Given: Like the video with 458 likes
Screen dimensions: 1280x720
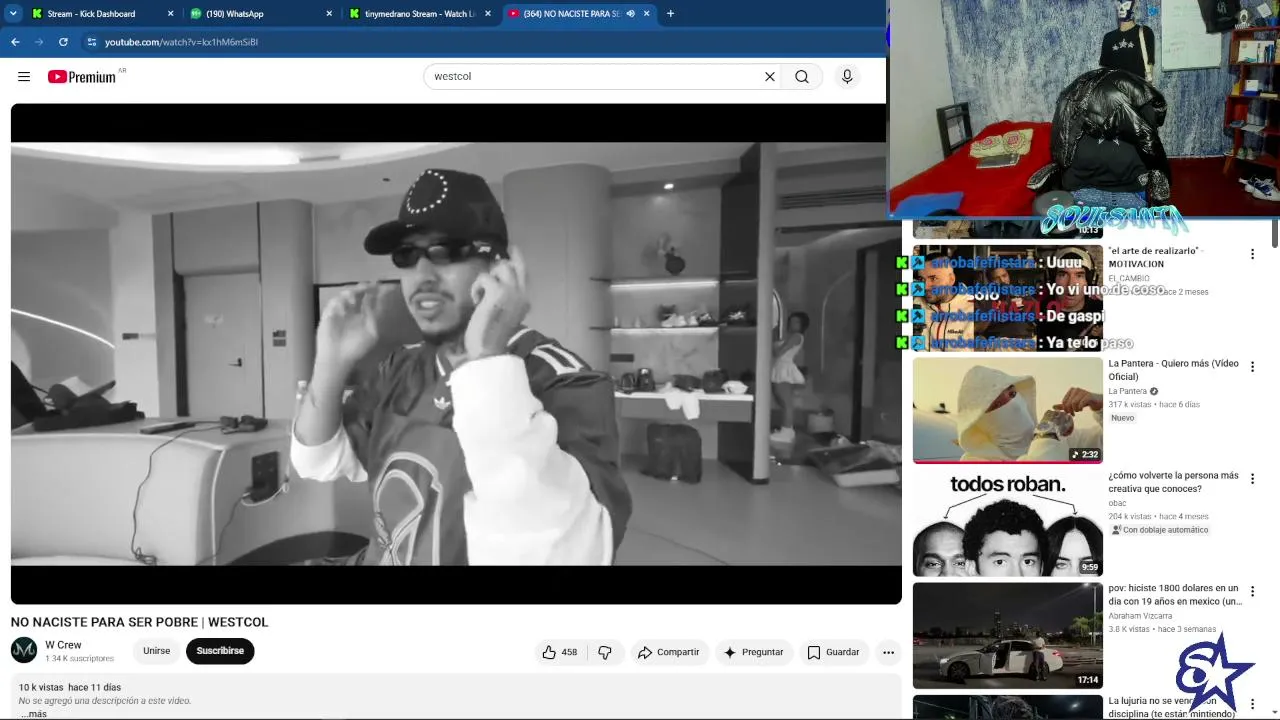Looking at the screenshot, I should 560,652.
